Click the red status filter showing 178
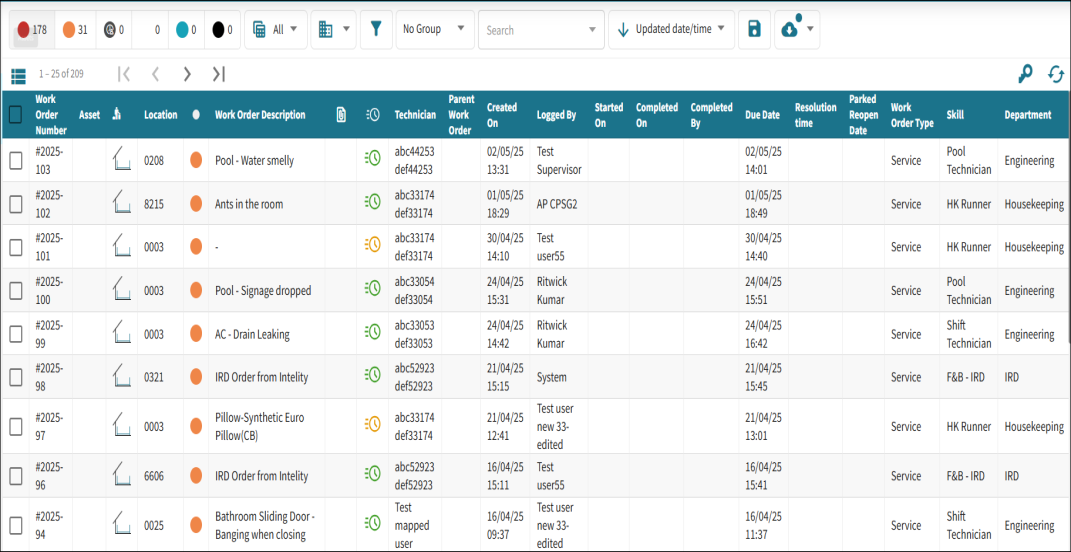Image resolution: width=1071 pixels, height=552 pixels. click(x=31, y=30)
